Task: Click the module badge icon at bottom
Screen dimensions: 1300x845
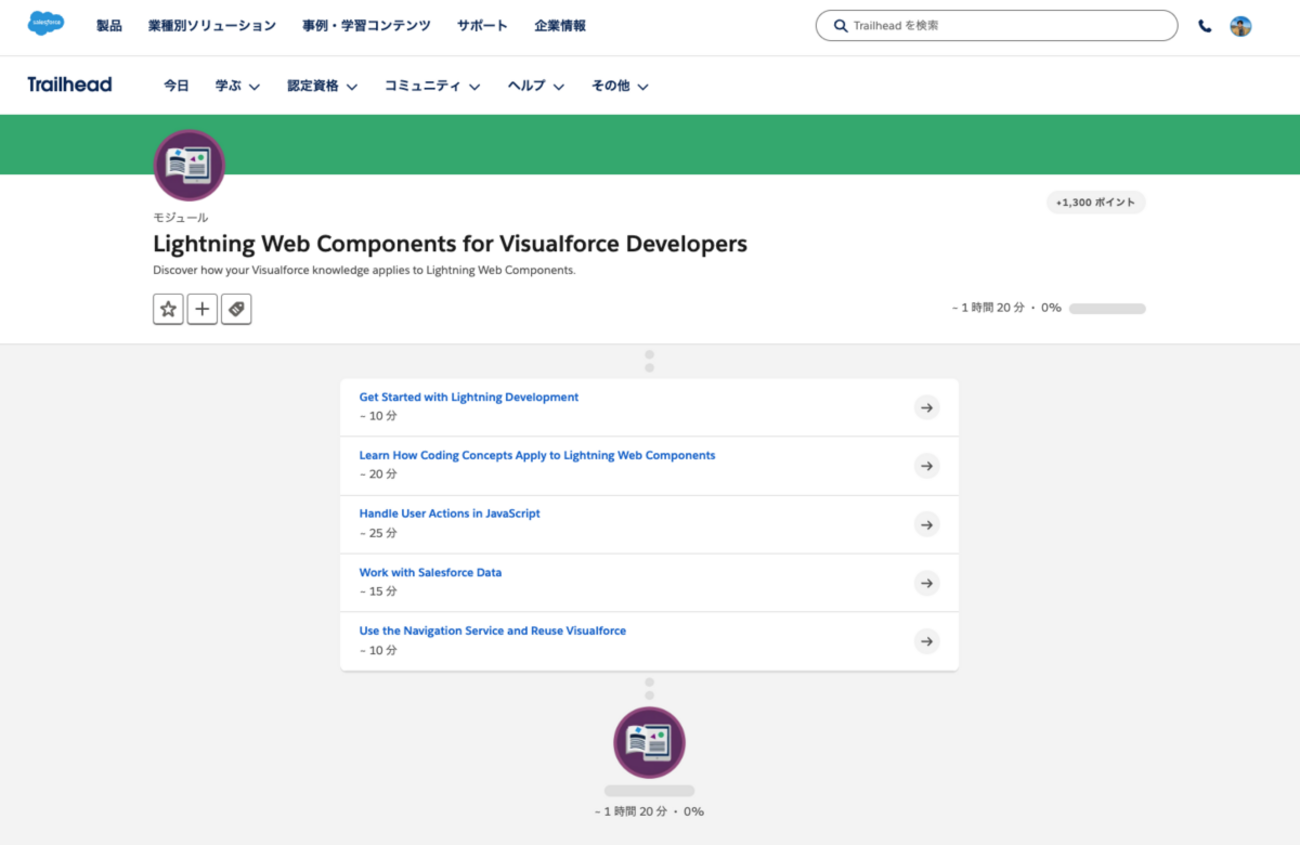Action: (649, 742)
